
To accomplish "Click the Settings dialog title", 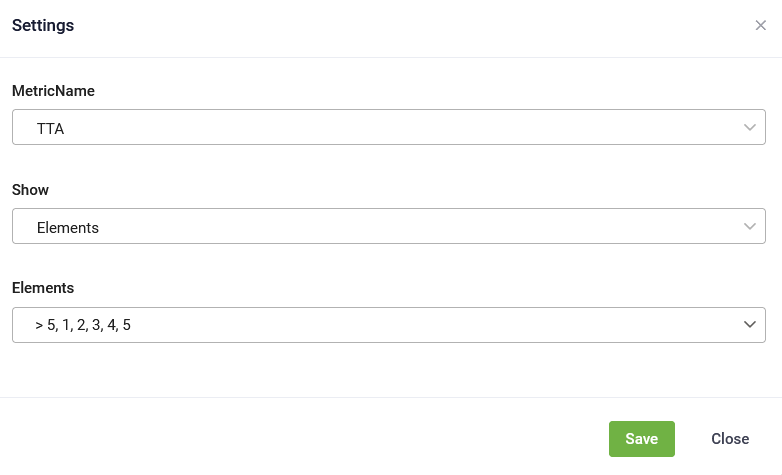I will tap(43, 25).
